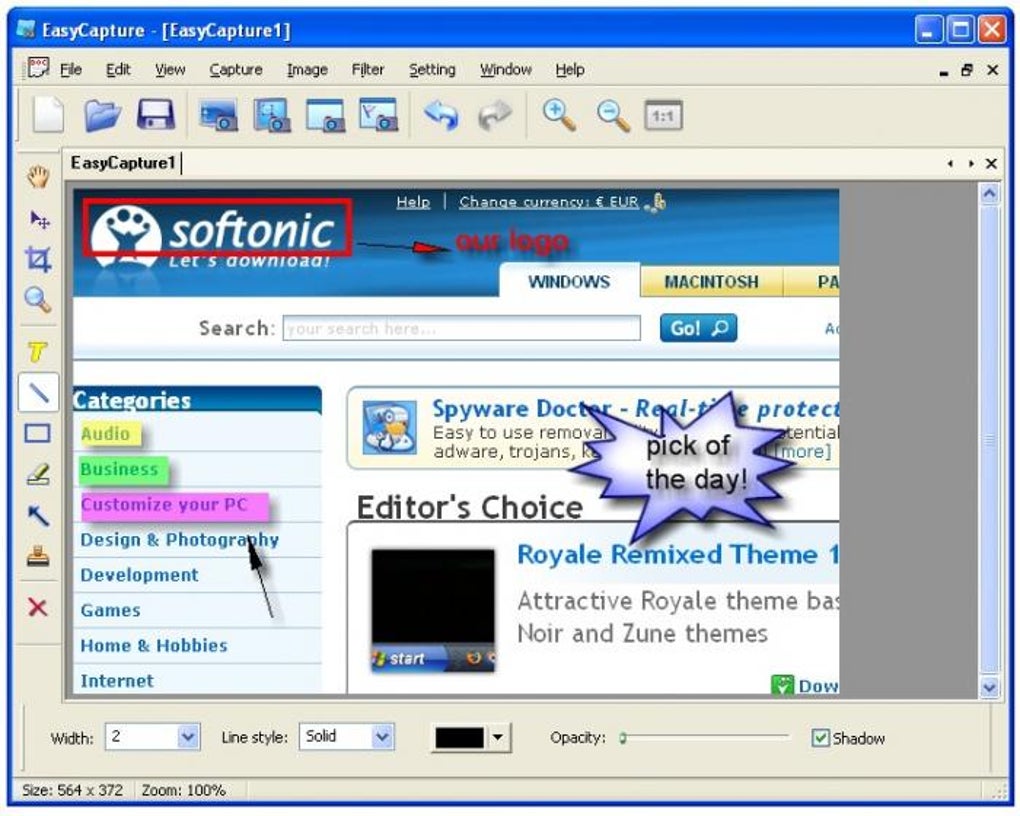Select the selection arrow tool

38,219
